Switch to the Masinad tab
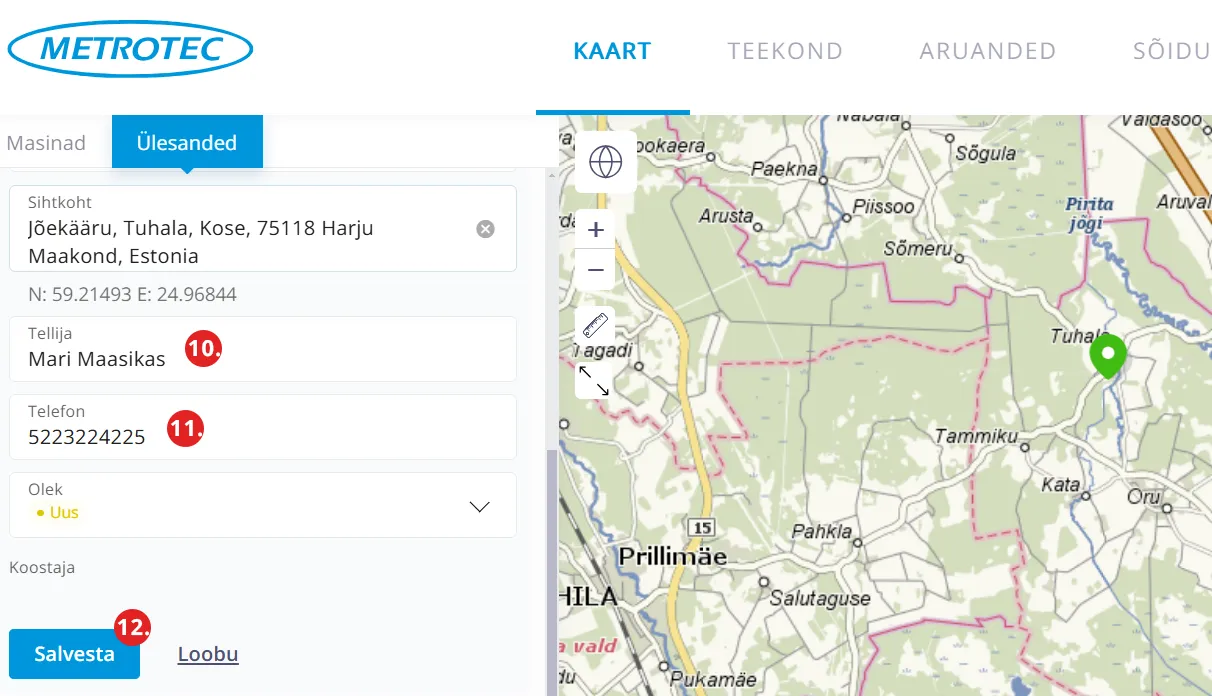 coord(46,143)
